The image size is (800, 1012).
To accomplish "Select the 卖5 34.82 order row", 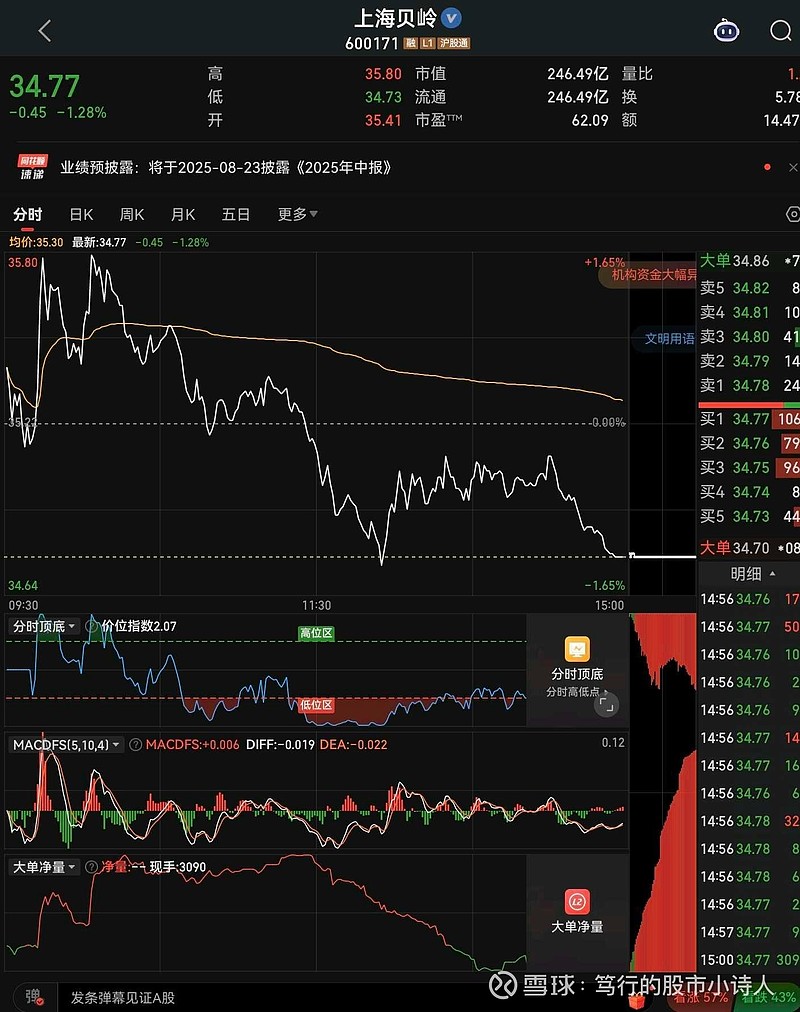I will (749, 288).
